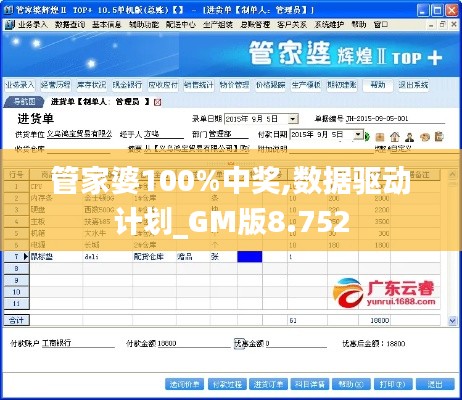
Task: Click the 销售统计 toolbar button
Action: [x=199, y=85]
